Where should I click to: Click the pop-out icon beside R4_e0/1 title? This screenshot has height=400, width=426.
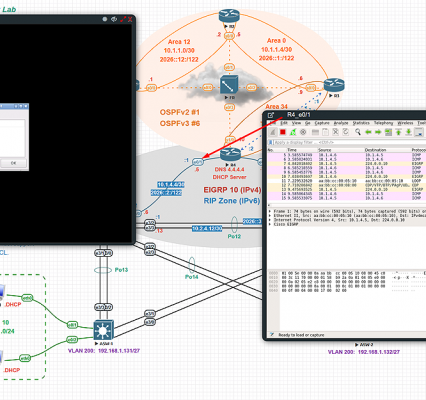click(271, 115)
